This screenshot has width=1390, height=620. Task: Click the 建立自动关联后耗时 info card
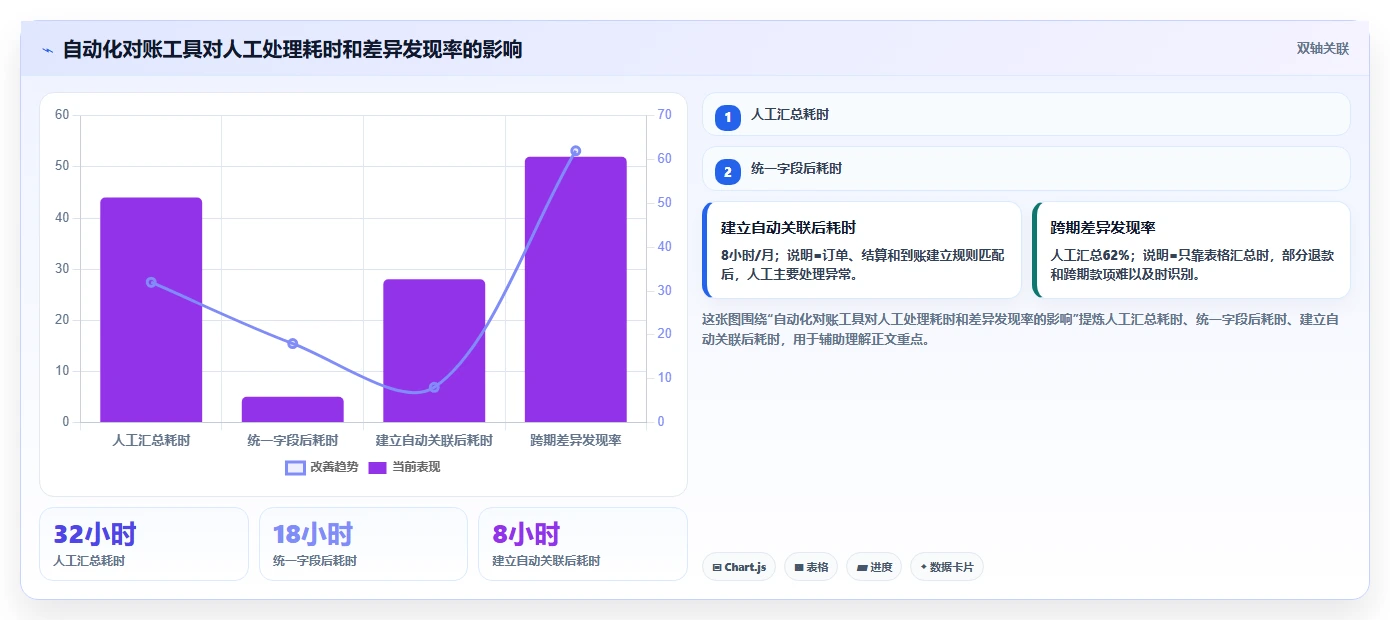(862, 250)
